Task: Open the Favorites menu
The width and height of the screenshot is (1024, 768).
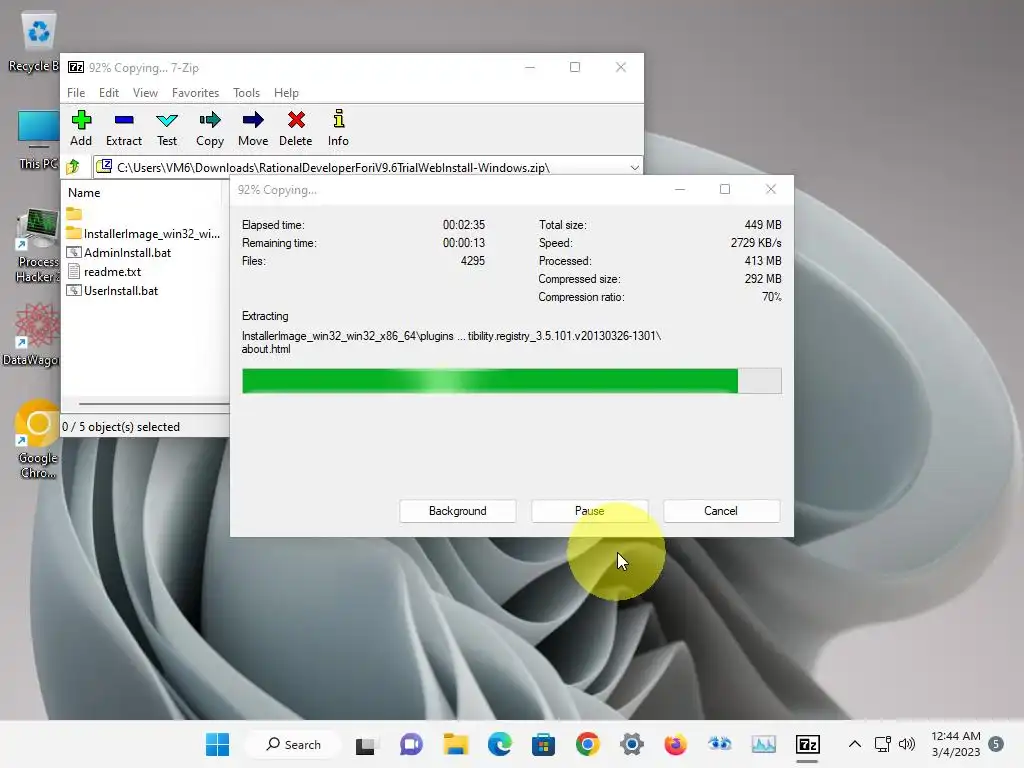Action: tap(195, 93)
